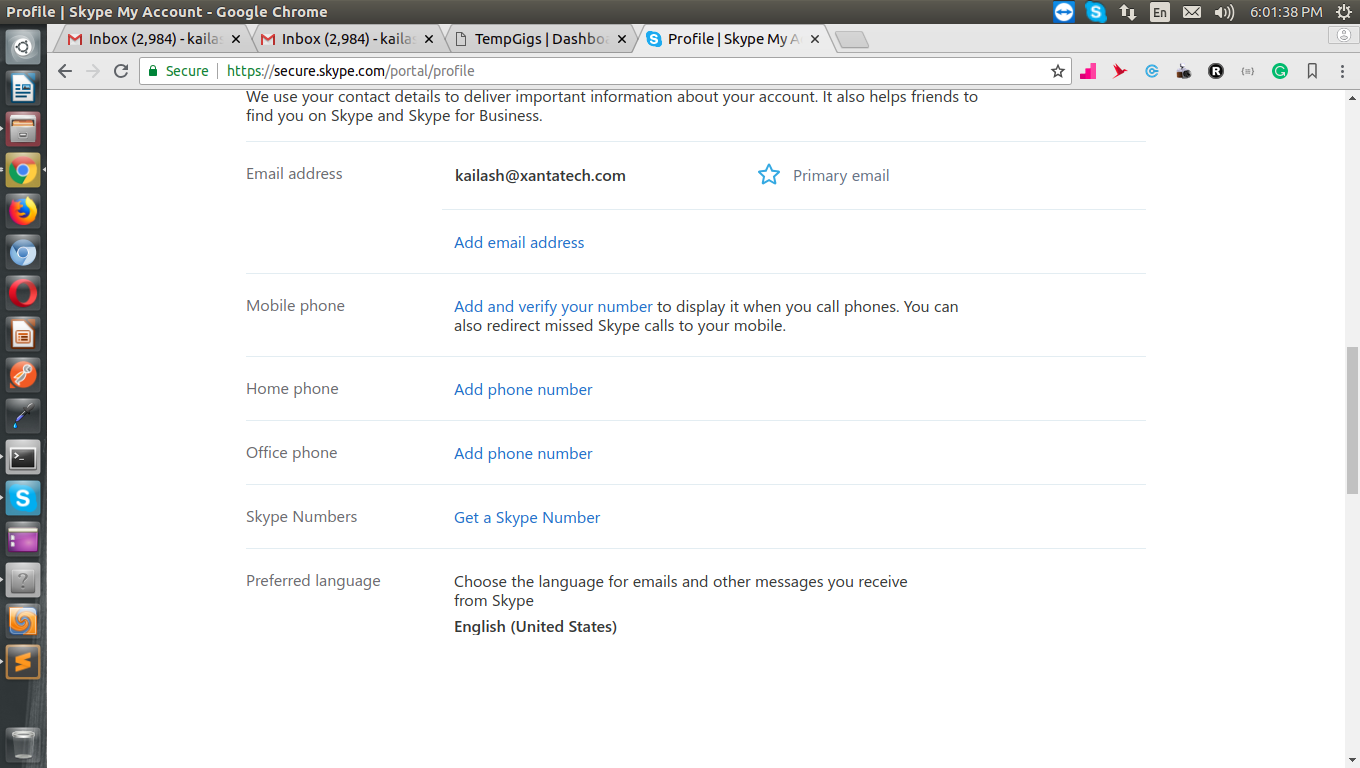Open the camera extension icon

point(1184,71)
